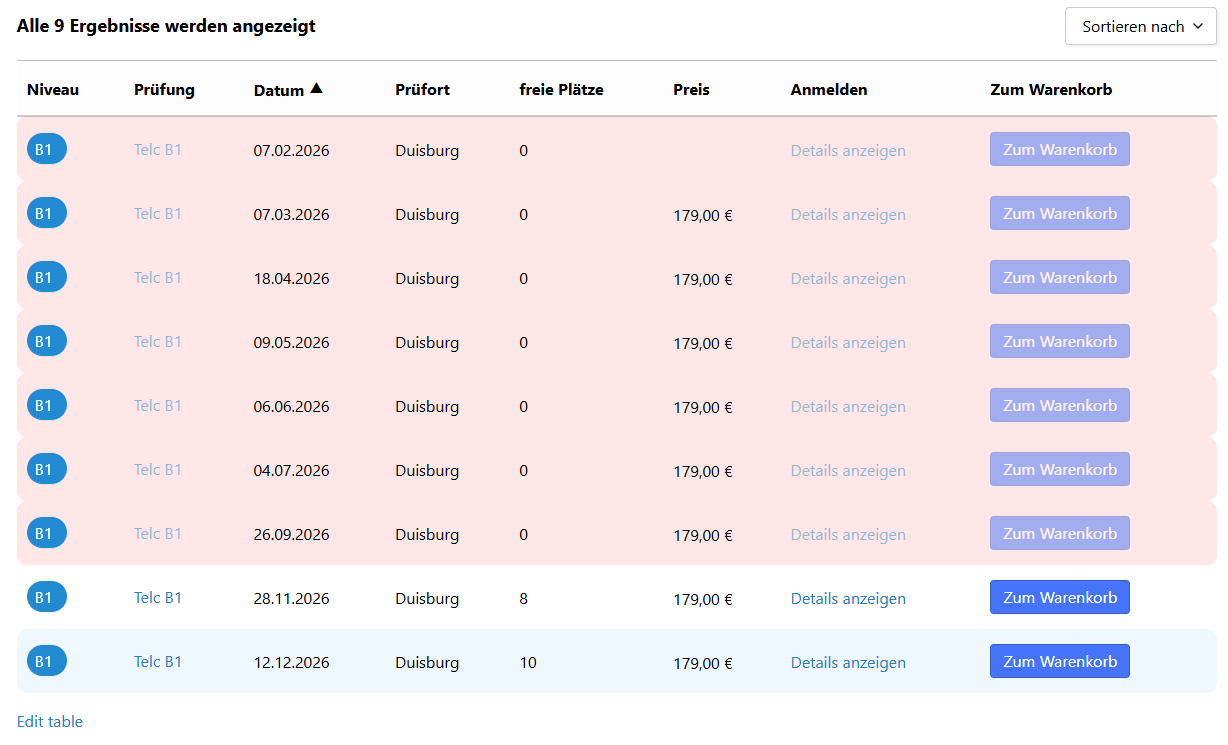Click the freie Plätze column header

[561, 90]
